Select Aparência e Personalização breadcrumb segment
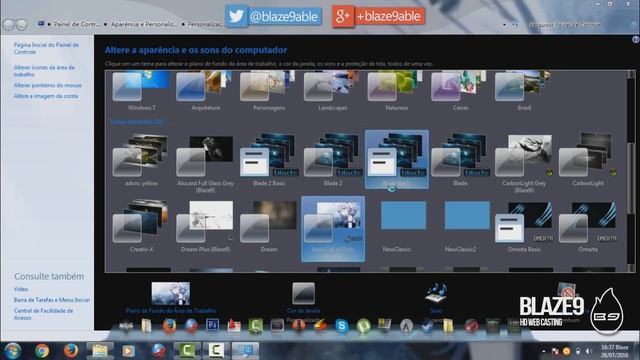This screenshot has height=360, width=640. click(x=144, y=24)
